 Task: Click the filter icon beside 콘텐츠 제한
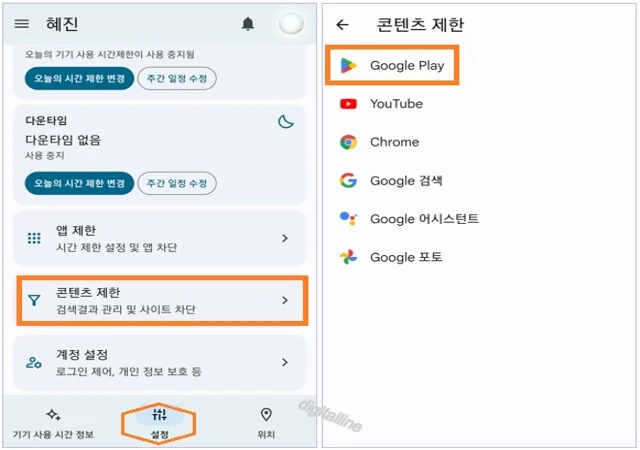[34, 301]
